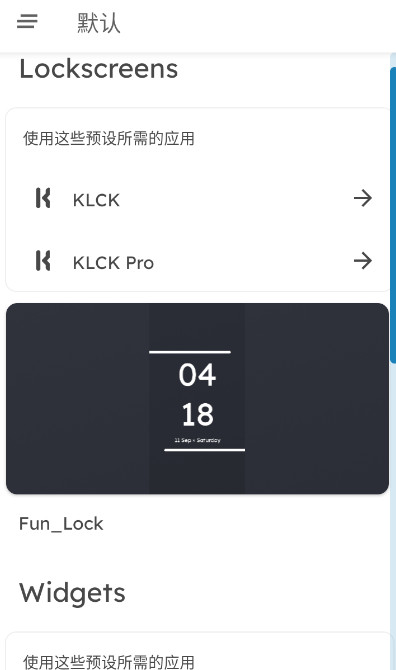
Task: Click the Lockscreens section heading
Action: click(99, 69)
